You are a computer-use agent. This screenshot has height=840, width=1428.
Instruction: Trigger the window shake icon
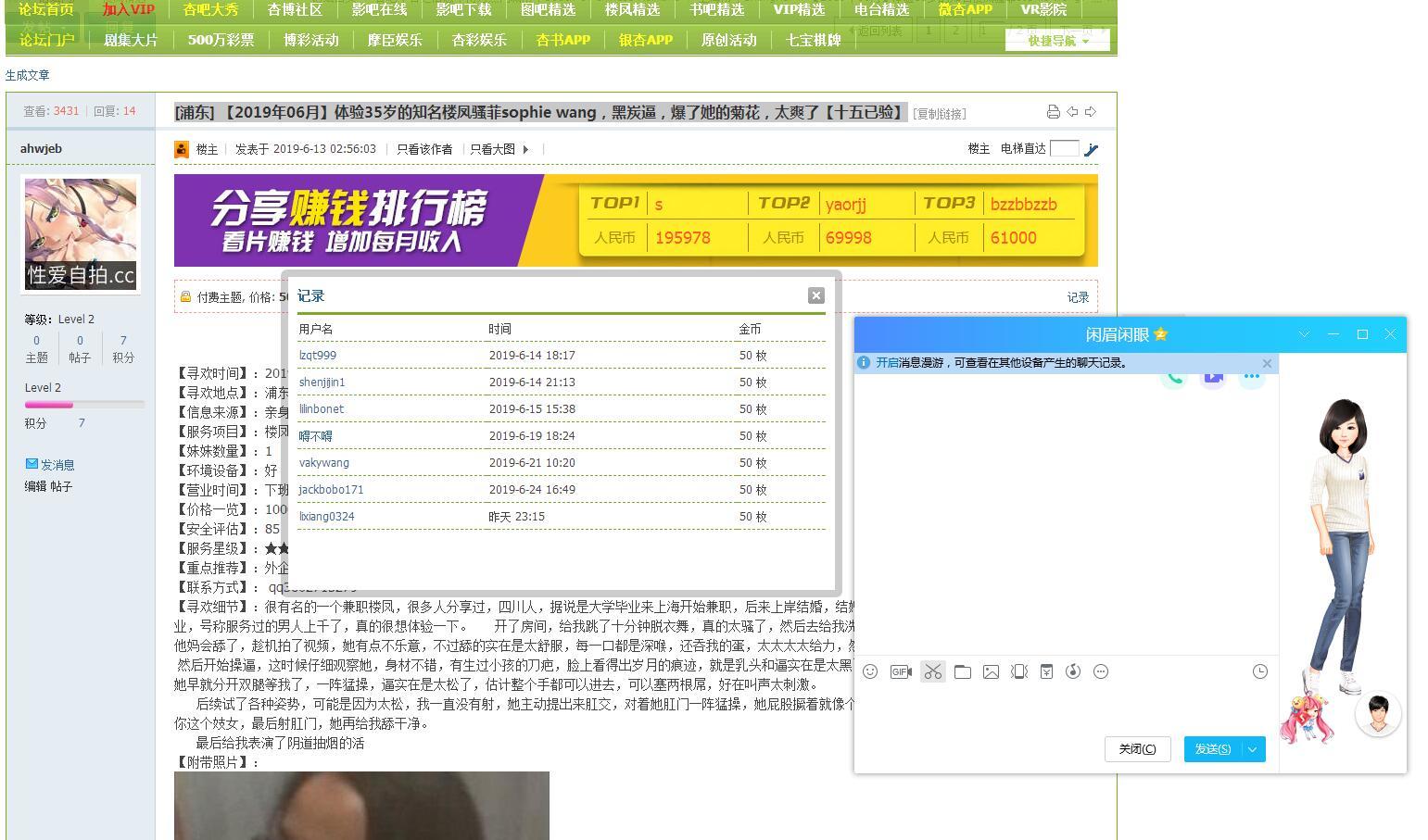(x=1018, y=671)
